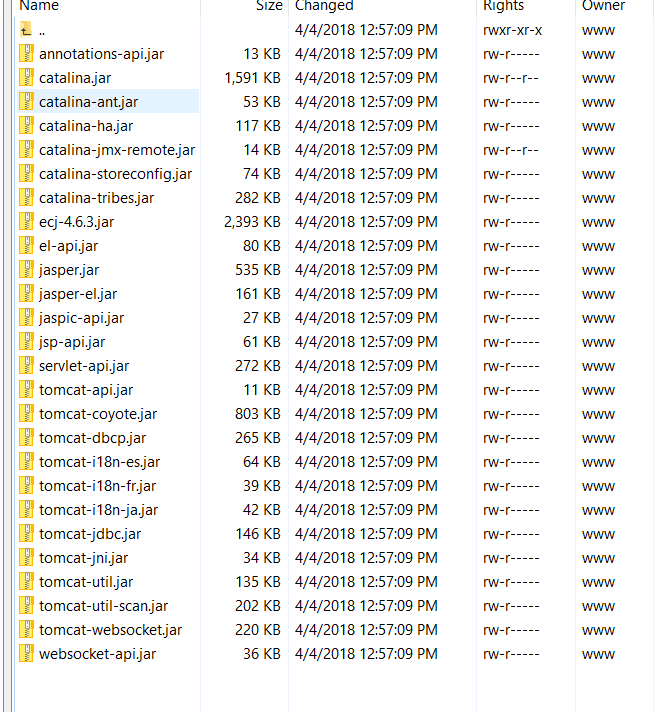Sort files by the Size column header
Screen dimensions: 669x712
(269, 5)
